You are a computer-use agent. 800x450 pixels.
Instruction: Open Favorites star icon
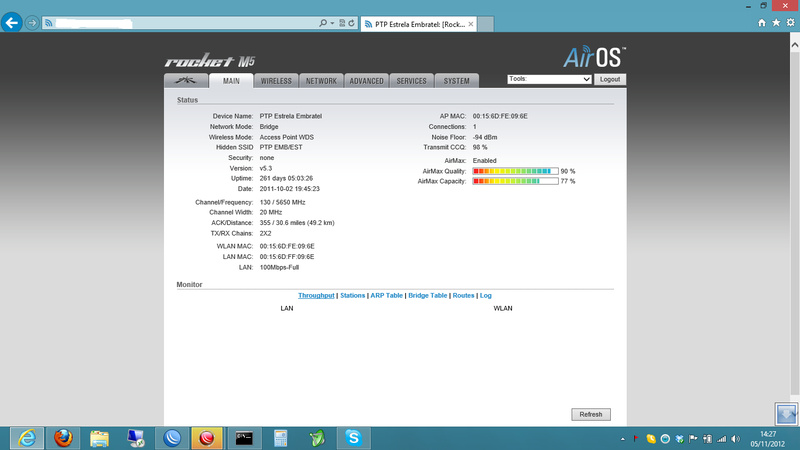pos(776,22)
